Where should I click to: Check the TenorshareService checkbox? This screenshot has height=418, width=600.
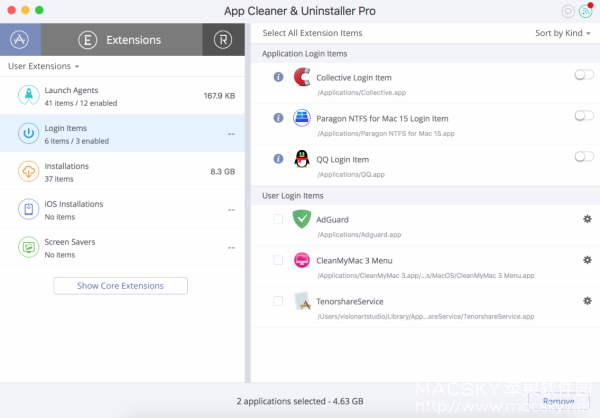pos(278,301)
